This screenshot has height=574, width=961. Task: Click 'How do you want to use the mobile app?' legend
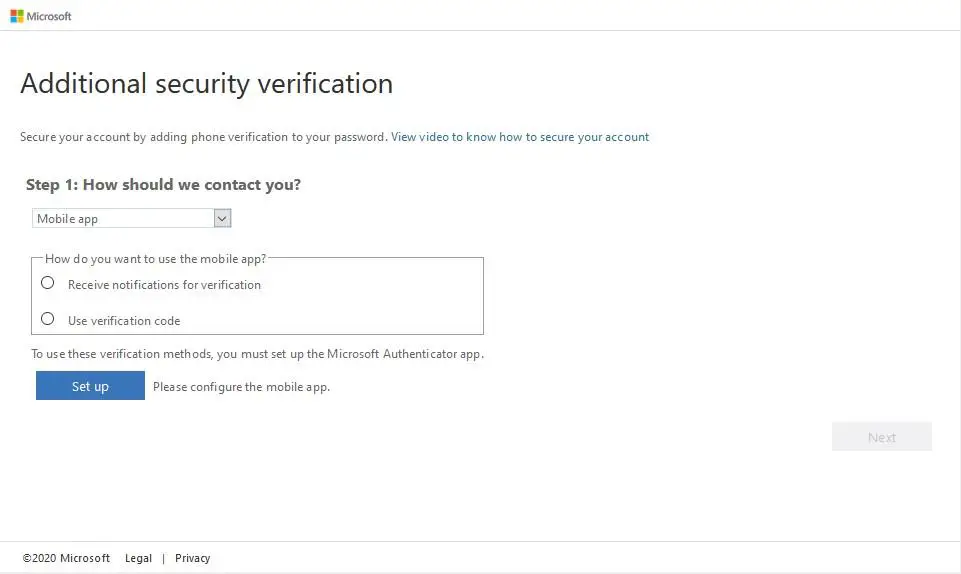tap(155, 259)
